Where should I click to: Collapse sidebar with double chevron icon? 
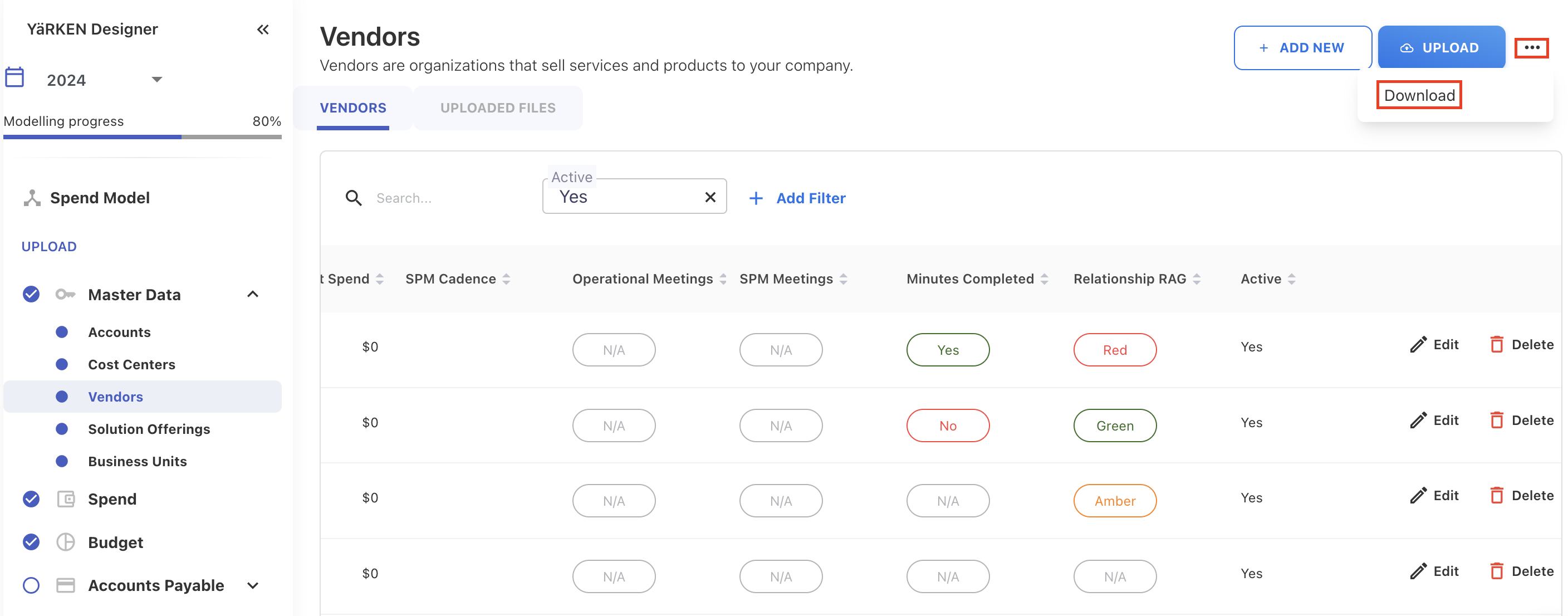[x=262, y=29]
